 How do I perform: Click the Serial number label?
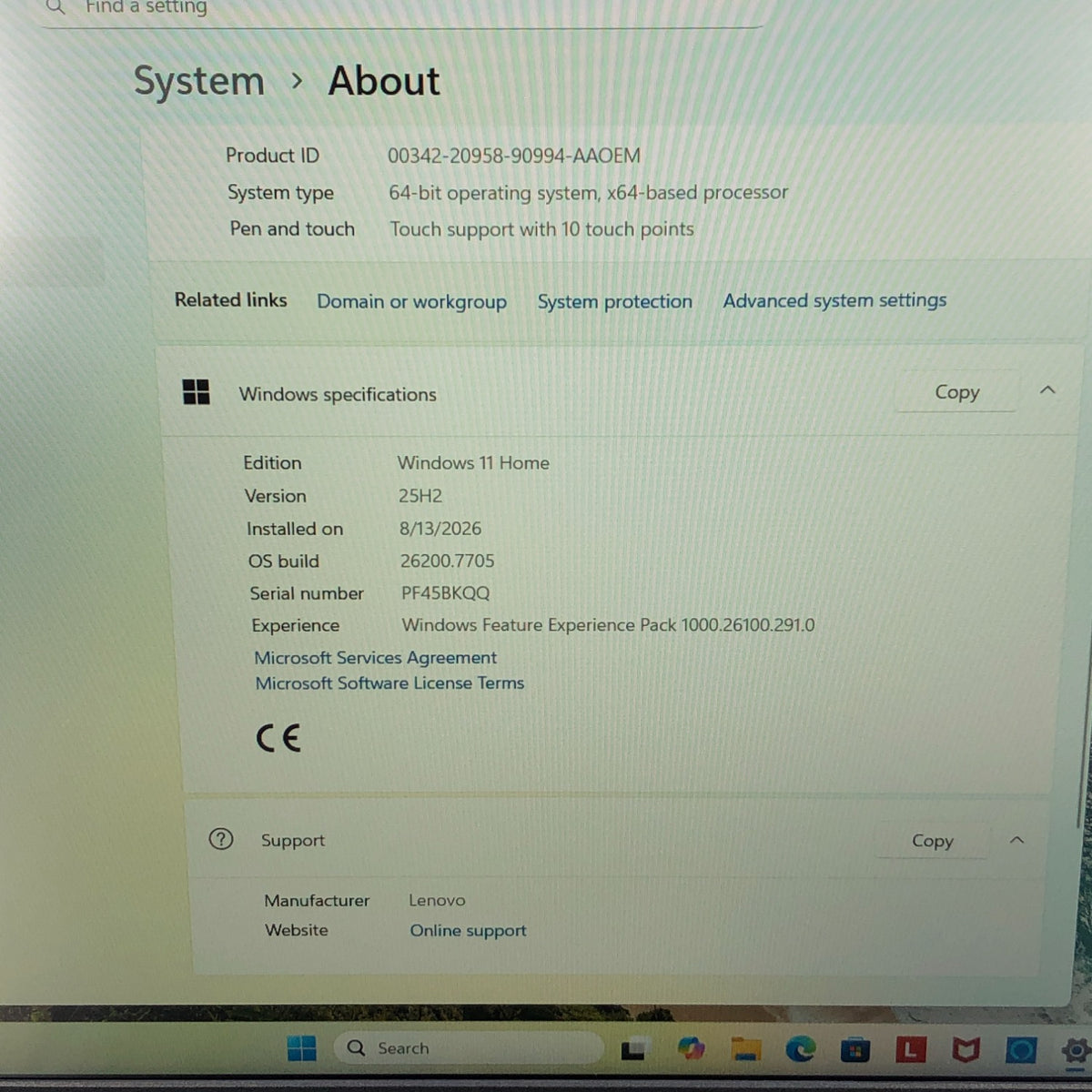click(307, 593)
